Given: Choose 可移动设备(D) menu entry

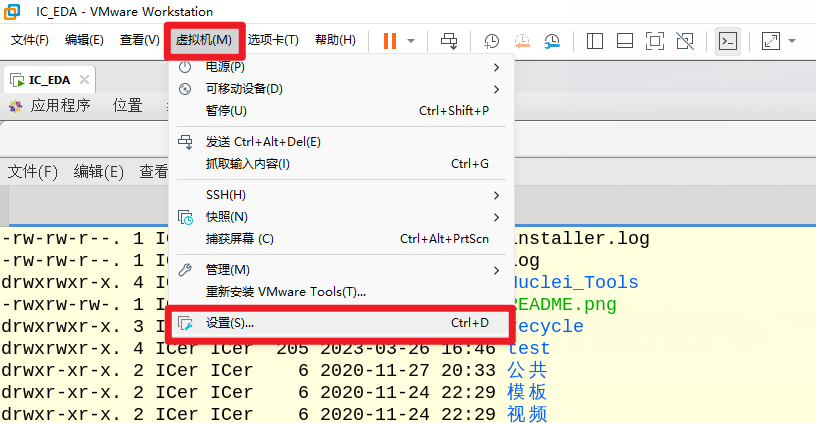Looking at the screenshot, I should coord(341,89).
